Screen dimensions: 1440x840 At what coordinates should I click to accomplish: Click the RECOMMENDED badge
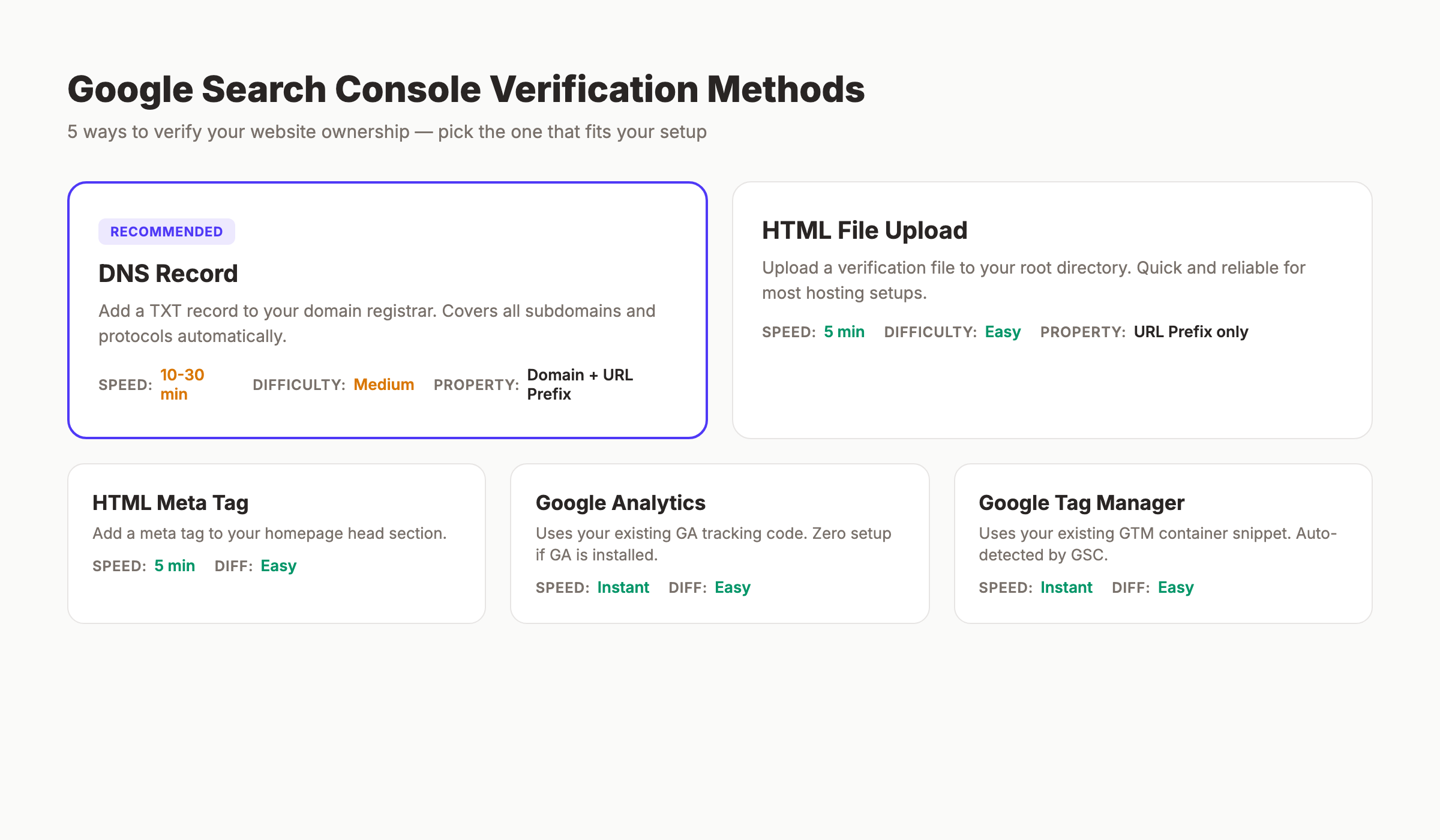(x=167, y=231)
